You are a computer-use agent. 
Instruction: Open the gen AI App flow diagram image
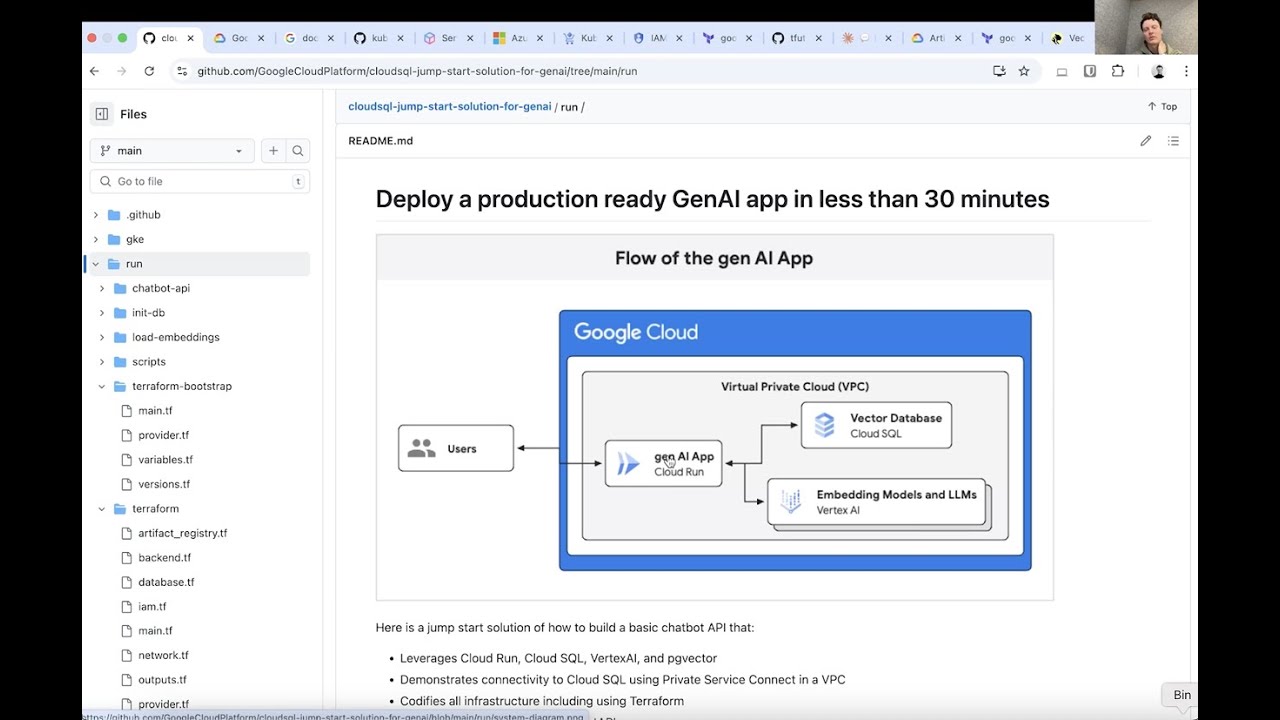(x=715, y=417)
